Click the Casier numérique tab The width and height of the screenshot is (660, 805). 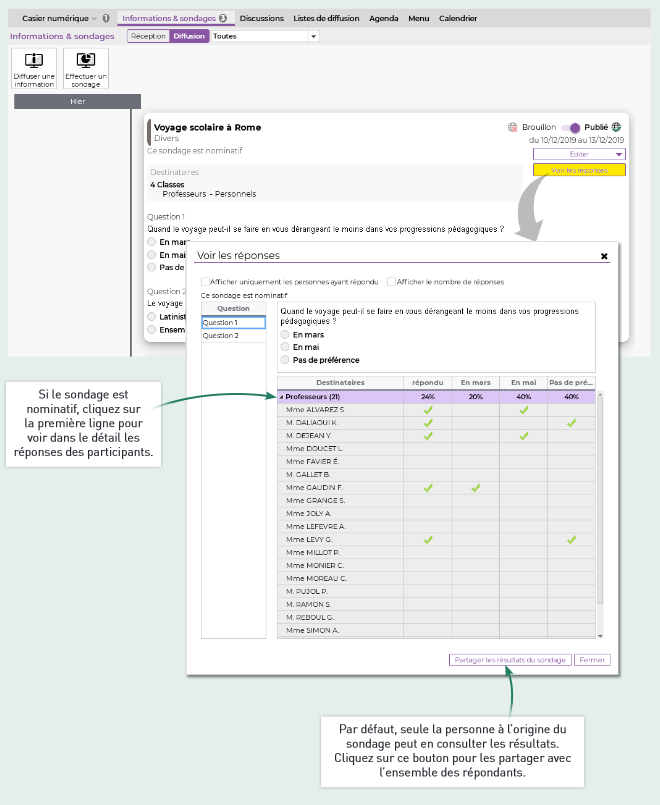55,18
